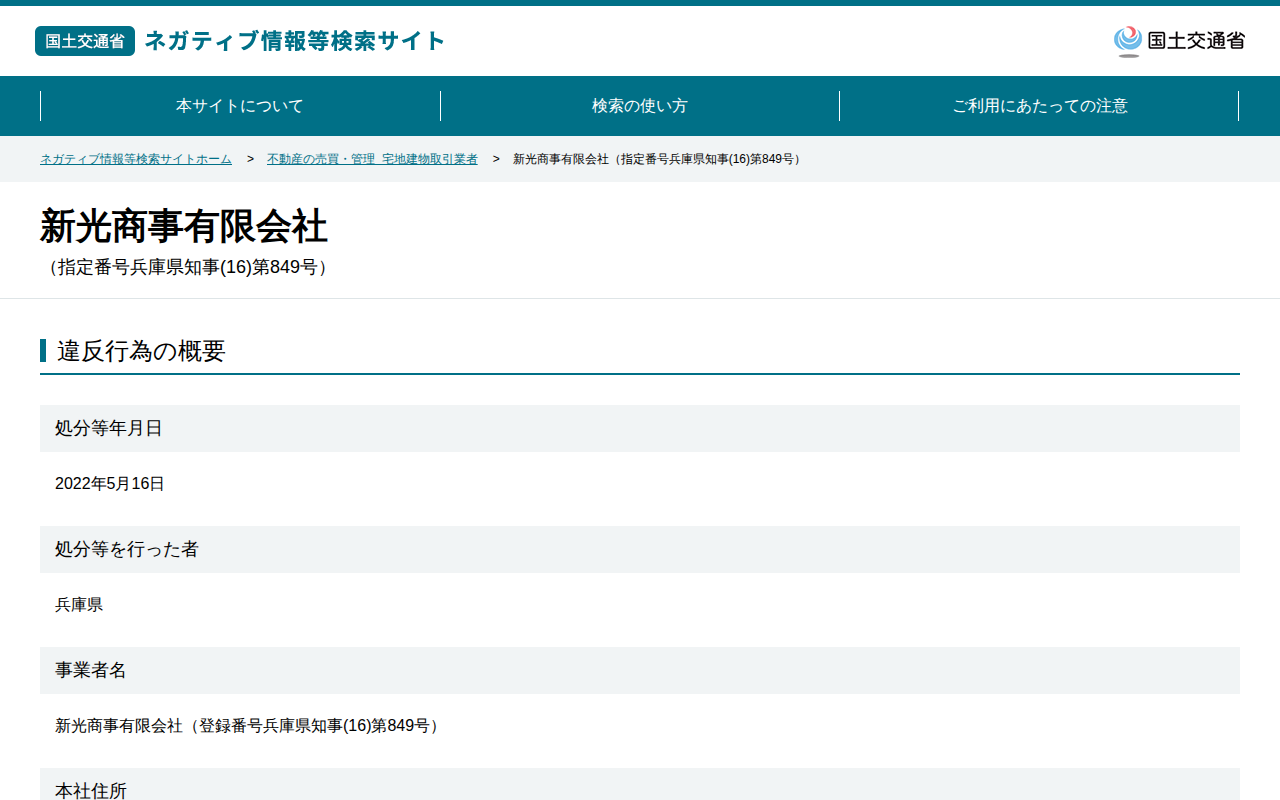Select breadcrumb text 新光商事有限会社（指定番号兵庫県知事(16)第849号）
The height and width of the screenshot is (800, 1280).
pyautogui.click(x=659, y=159)
